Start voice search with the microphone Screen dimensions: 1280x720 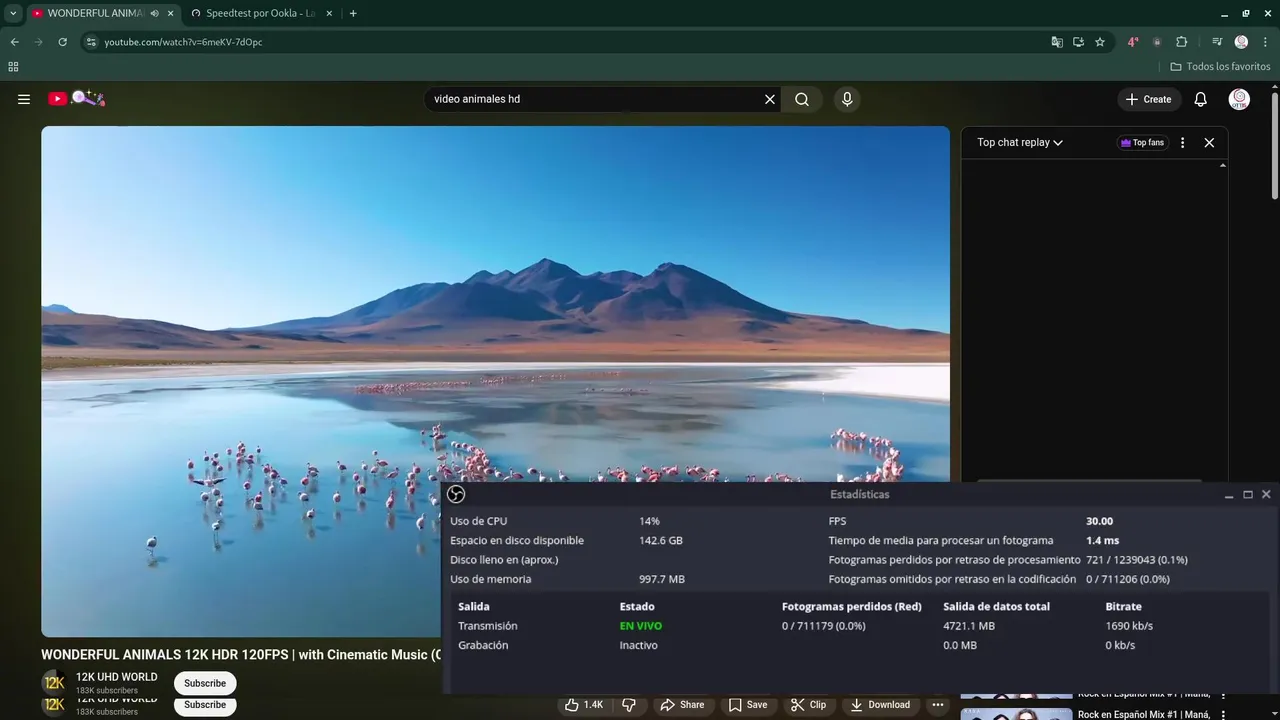[x=847, y=99]
